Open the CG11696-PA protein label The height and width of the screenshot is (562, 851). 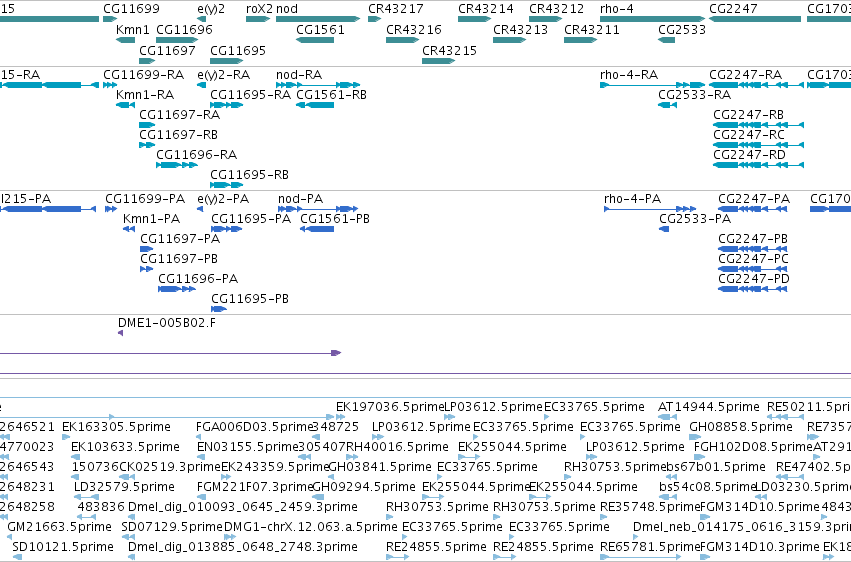pos(198,279)
